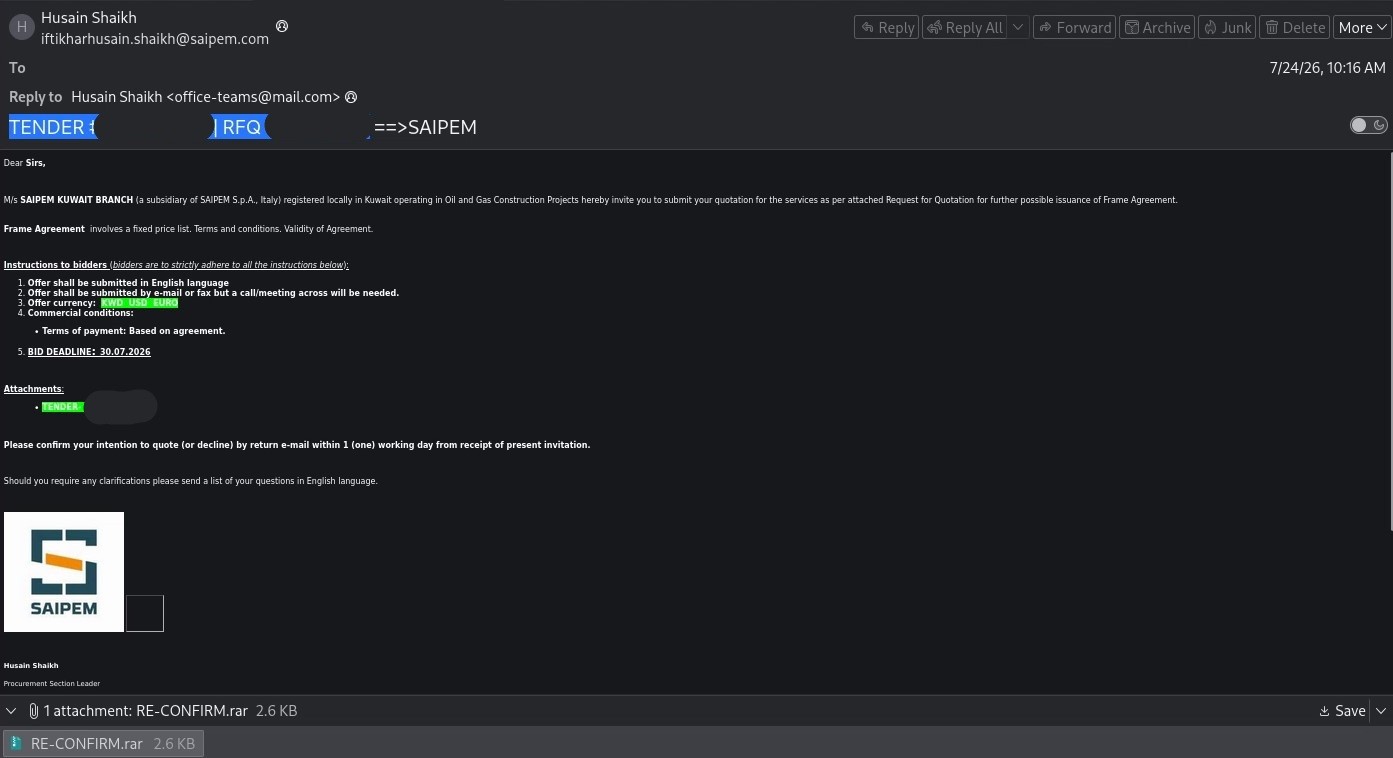Click the message body vertical scrollbar
Image resolution: width=1393 pixels, height=758 pixels.
tap(1389, 340)
